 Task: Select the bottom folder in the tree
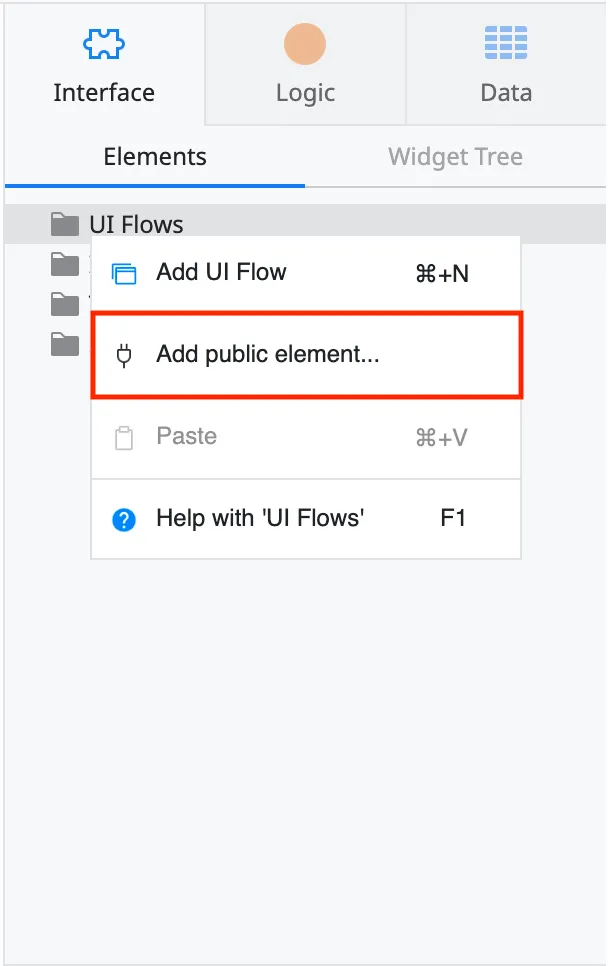point(64,343)
